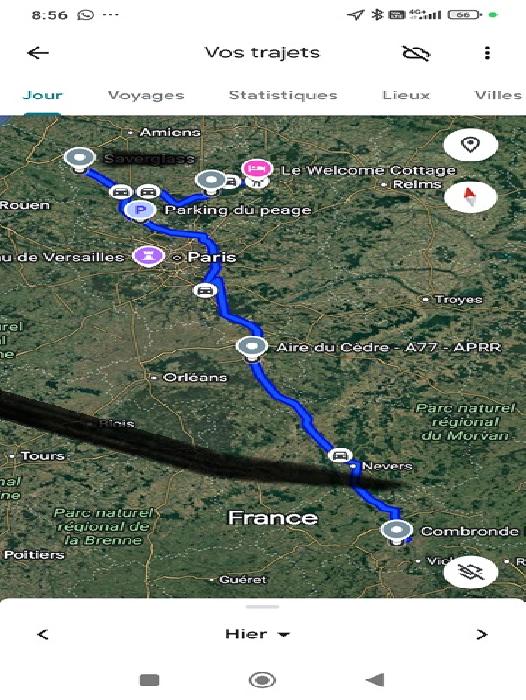
Task: Toggle the crossed-out layers button
Action: 470,572
